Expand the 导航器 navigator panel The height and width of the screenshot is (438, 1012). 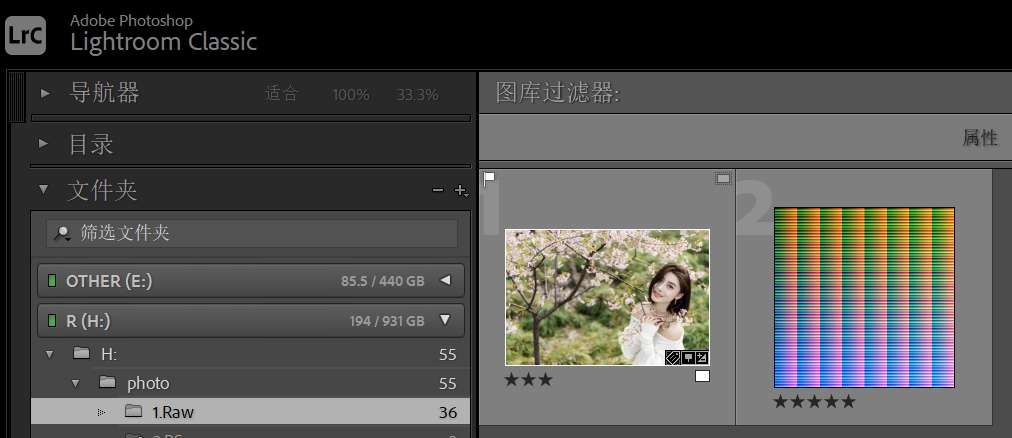(45, 94)
